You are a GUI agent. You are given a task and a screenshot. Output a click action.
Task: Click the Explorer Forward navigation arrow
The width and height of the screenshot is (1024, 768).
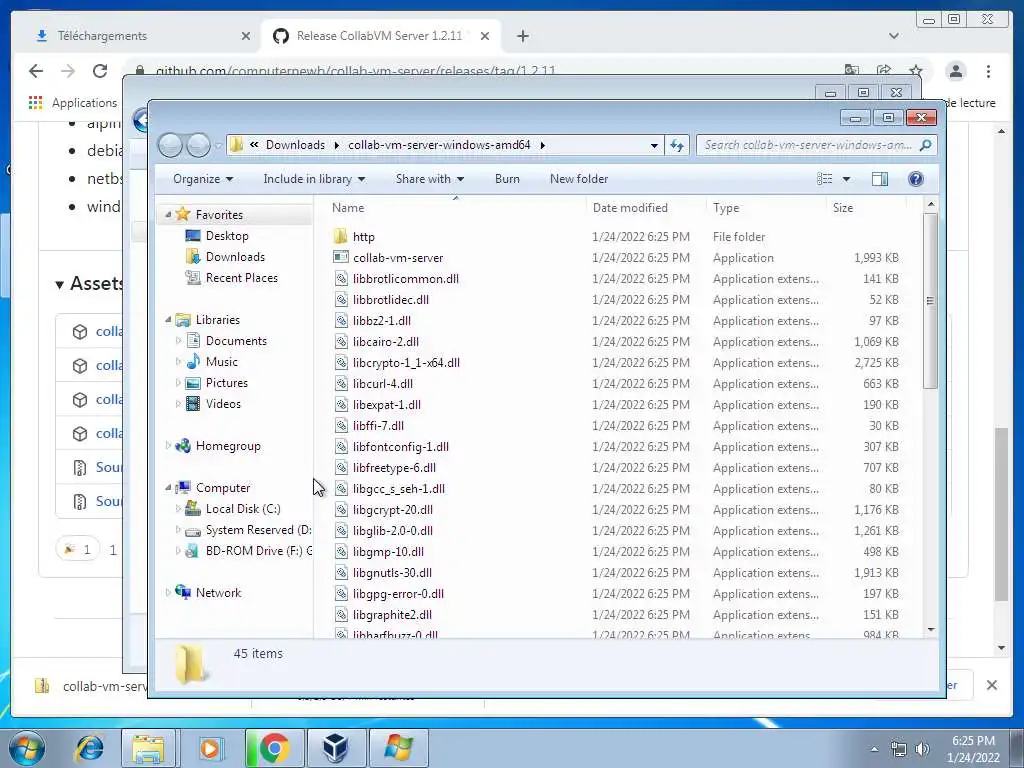click(x=199, y=145)
